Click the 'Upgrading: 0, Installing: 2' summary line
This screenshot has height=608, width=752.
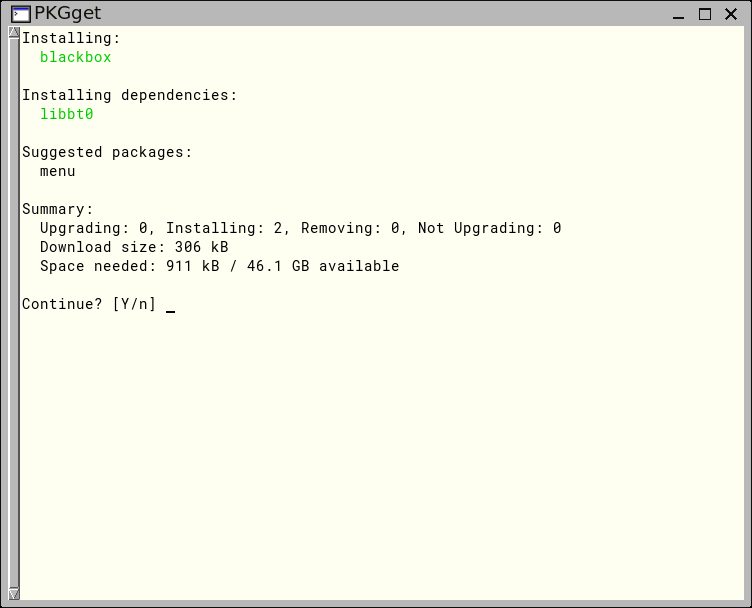pyautogui.click(x=300, y=228)
